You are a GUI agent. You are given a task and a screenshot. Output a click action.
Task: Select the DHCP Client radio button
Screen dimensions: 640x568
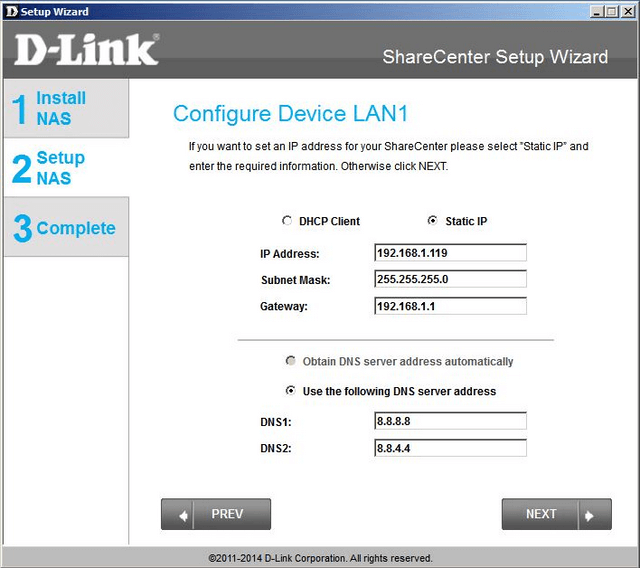tap(287, 221)
